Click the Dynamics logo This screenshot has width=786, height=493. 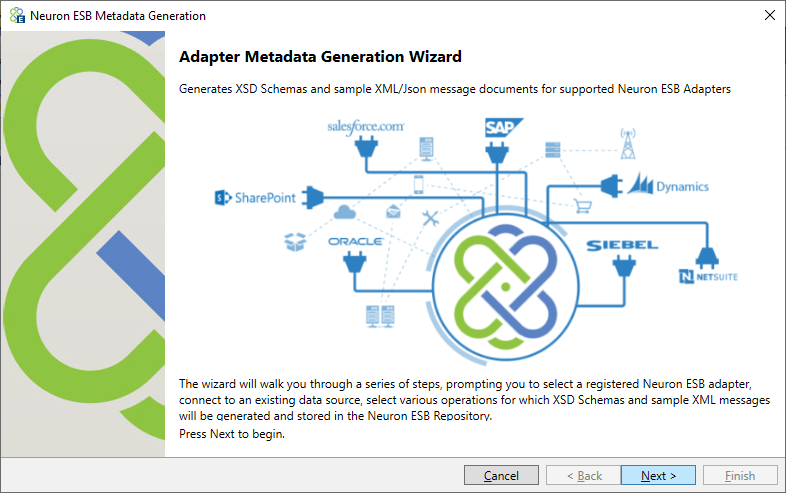668,185
